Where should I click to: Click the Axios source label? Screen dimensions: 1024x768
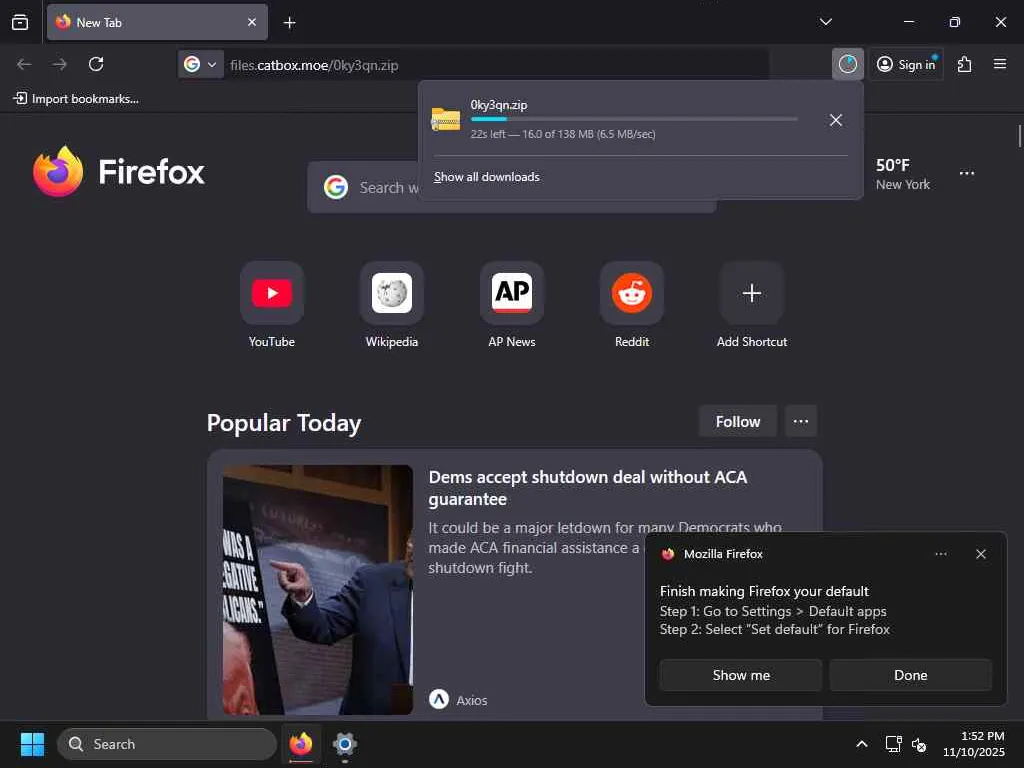[458, 700]
